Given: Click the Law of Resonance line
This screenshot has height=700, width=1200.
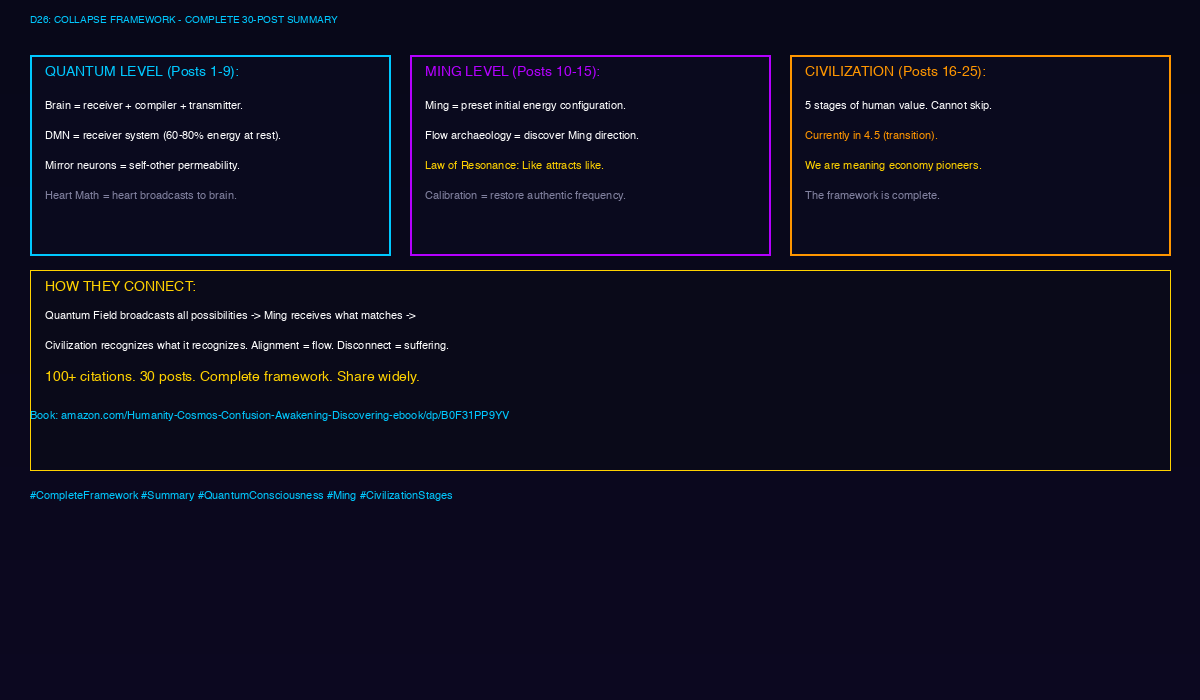Looking at the screenshot, I should (514, 165).
